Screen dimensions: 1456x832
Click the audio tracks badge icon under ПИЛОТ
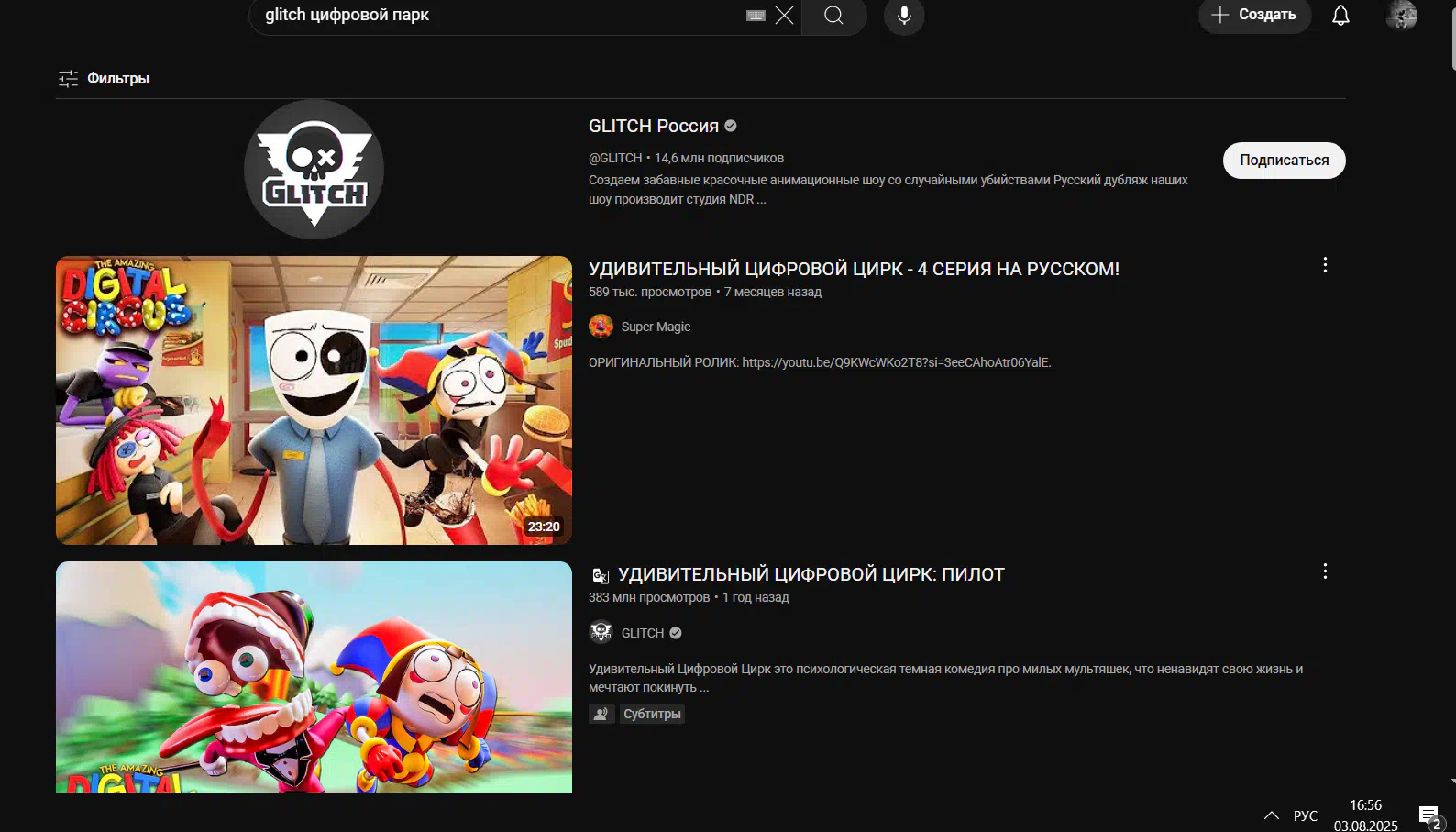pos(601,714)
